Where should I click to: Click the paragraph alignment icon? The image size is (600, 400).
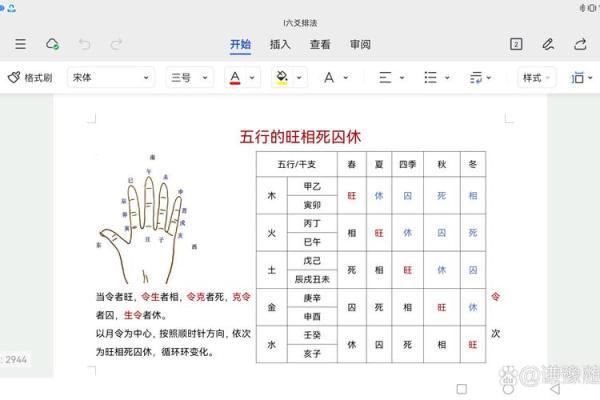pos(385,78)
